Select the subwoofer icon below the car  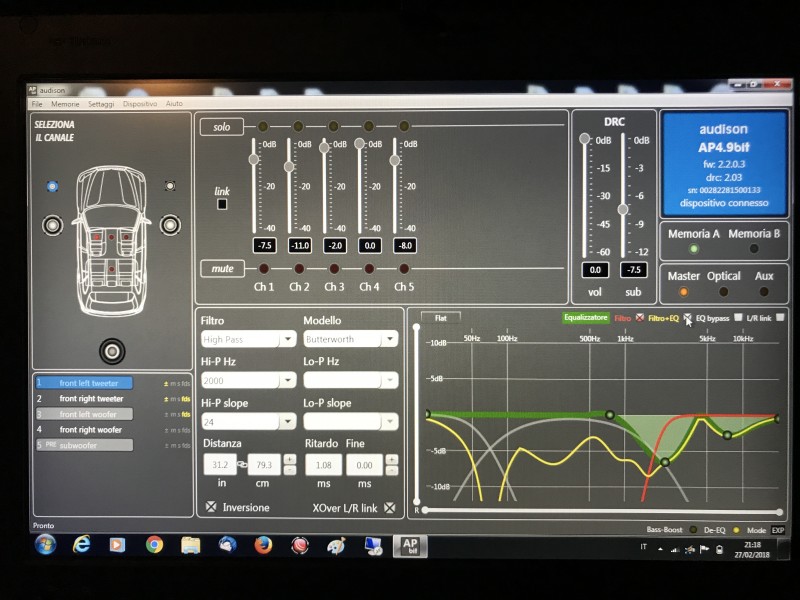[x=112, y=351]
